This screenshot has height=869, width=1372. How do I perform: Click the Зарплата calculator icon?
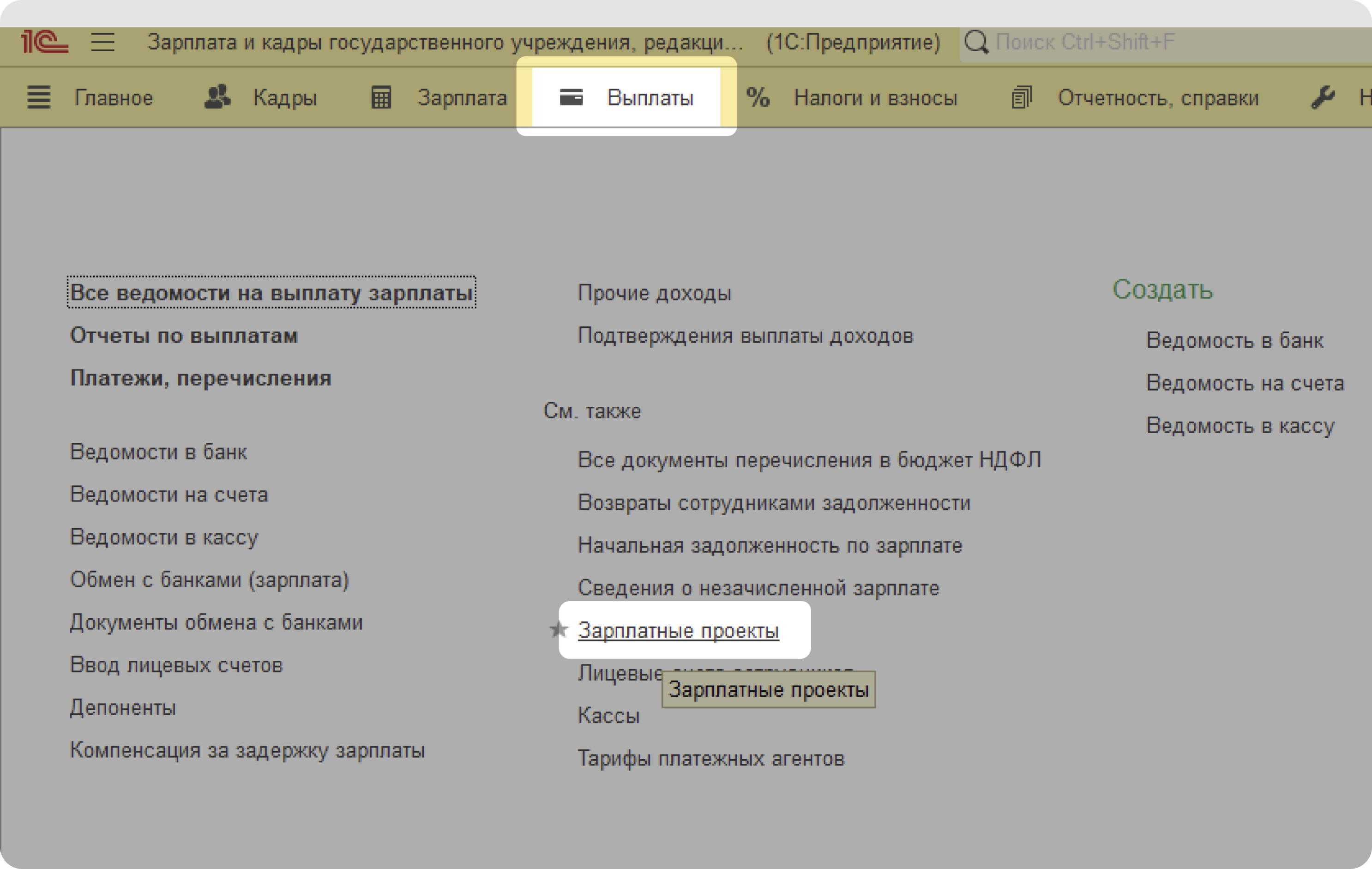380,97
